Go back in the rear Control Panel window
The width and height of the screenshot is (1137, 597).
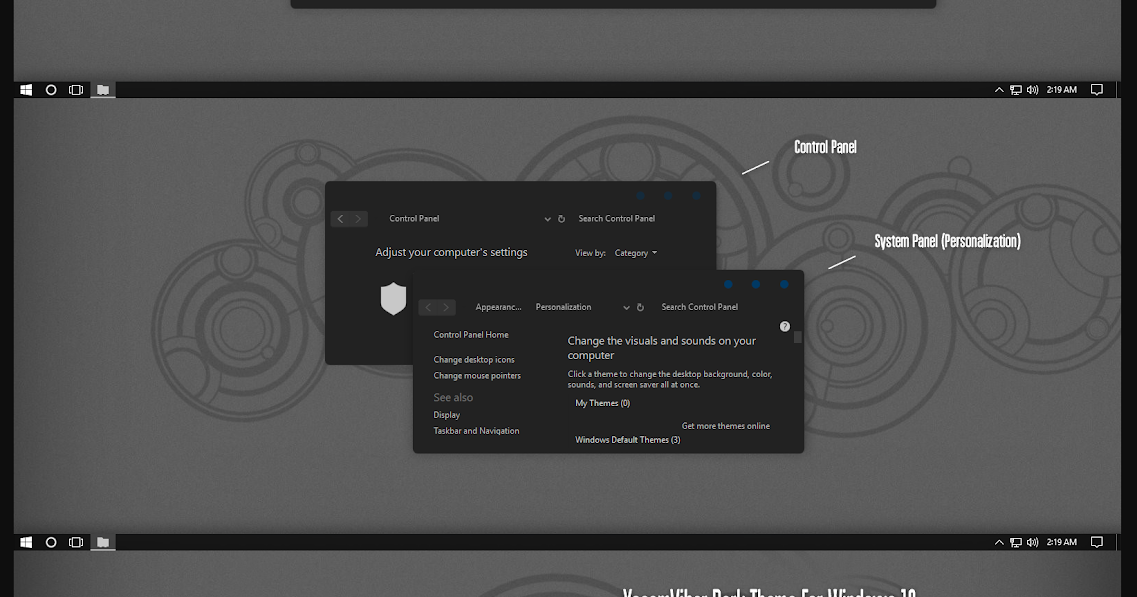[x=340, y=218]
